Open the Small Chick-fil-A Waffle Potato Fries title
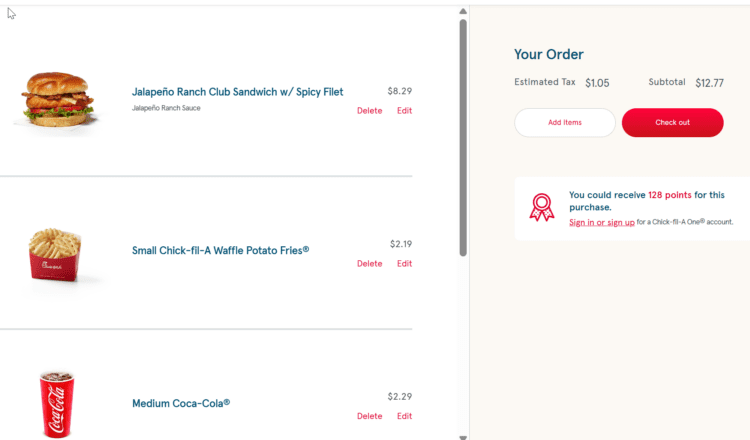Image resolution: width=750 pixels, height=440 pixels. 220,250
